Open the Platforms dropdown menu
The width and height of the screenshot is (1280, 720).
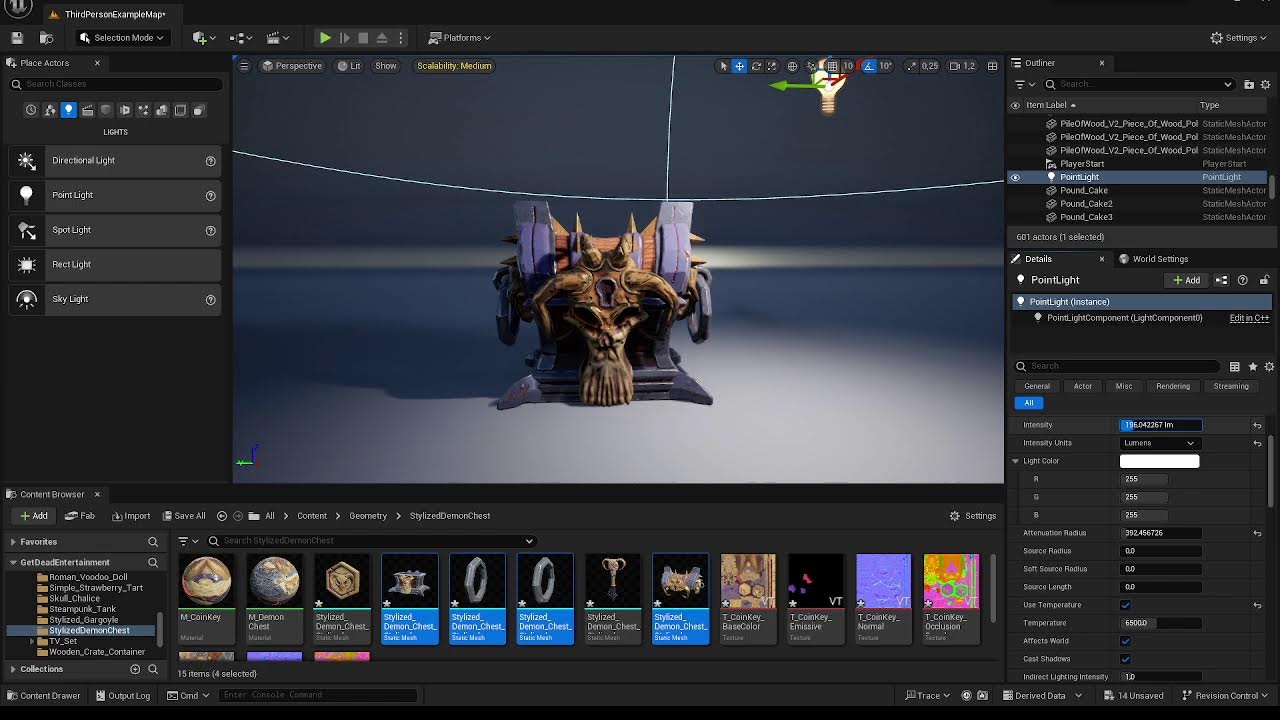tap(459, 38)
